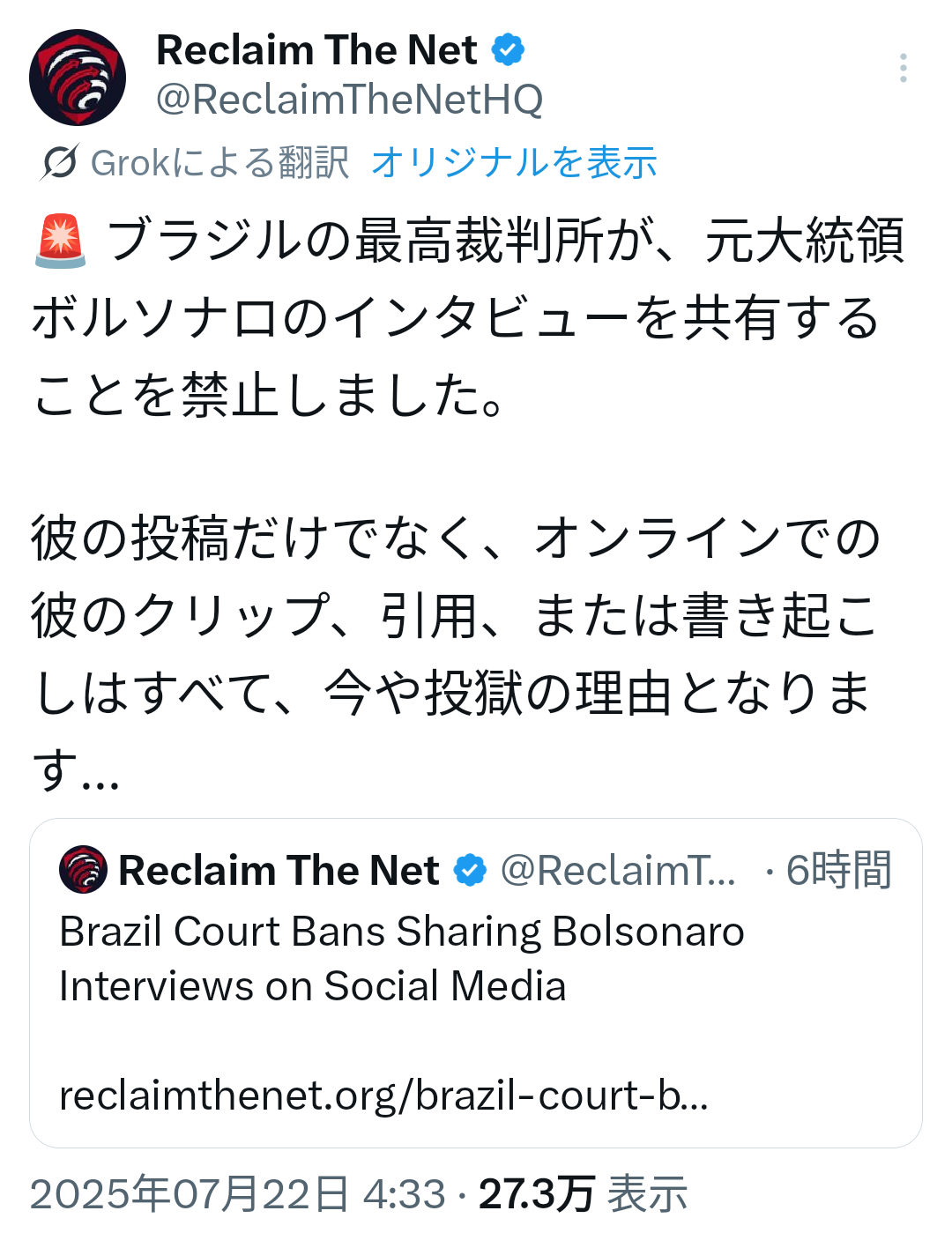Open quoted tweet author name Reclaim The Net
Screen dimensions: 952x1233
tap(279, 870)
